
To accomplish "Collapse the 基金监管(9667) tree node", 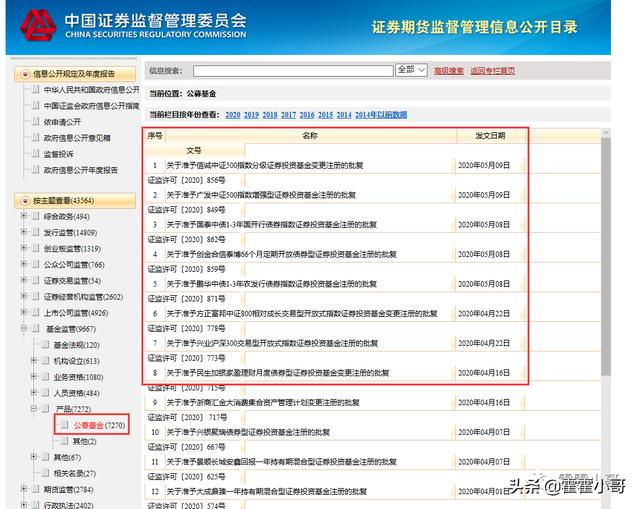I will click(24, 328).
